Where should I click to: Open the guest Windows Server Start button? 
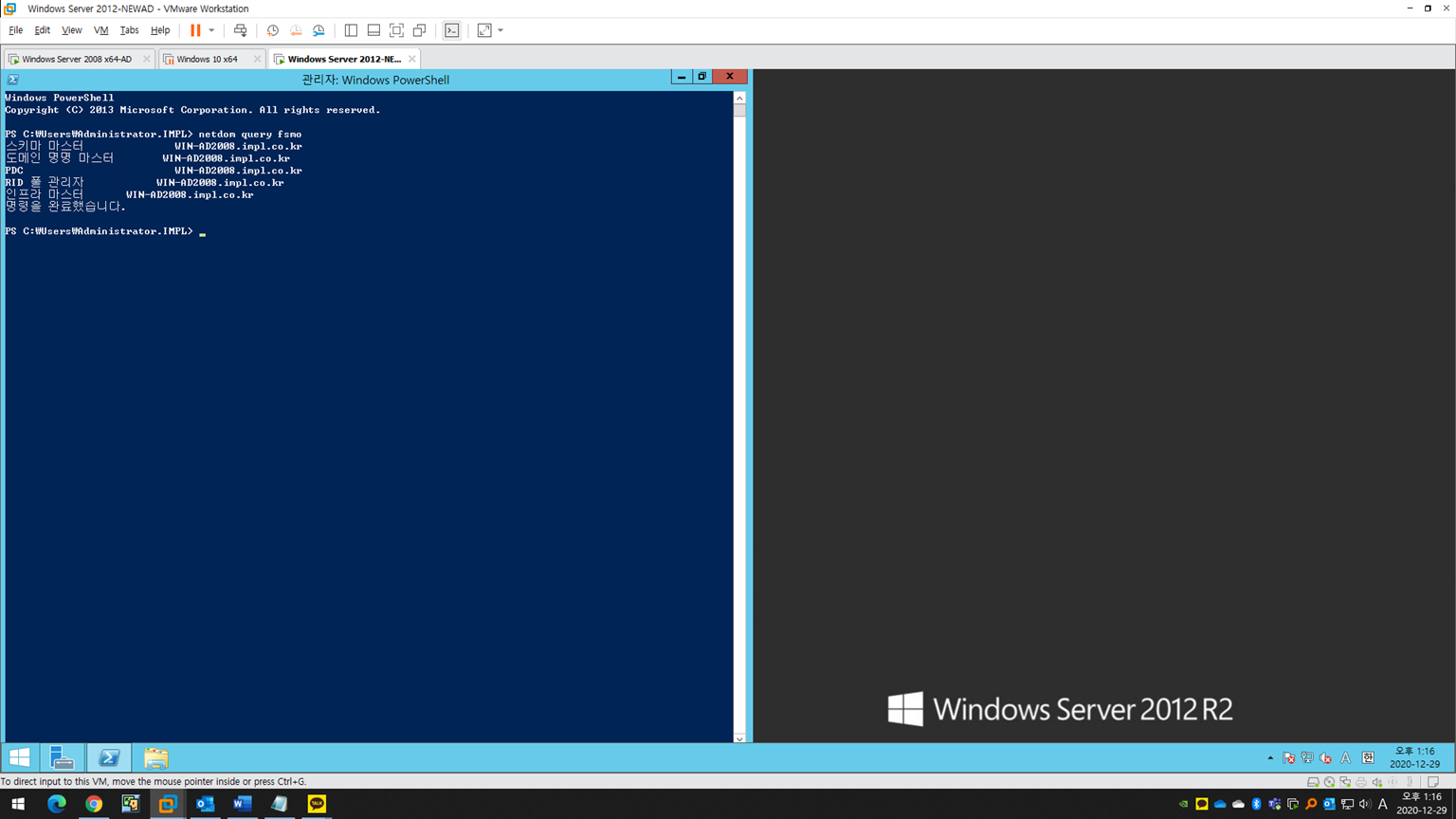[19, 757]
